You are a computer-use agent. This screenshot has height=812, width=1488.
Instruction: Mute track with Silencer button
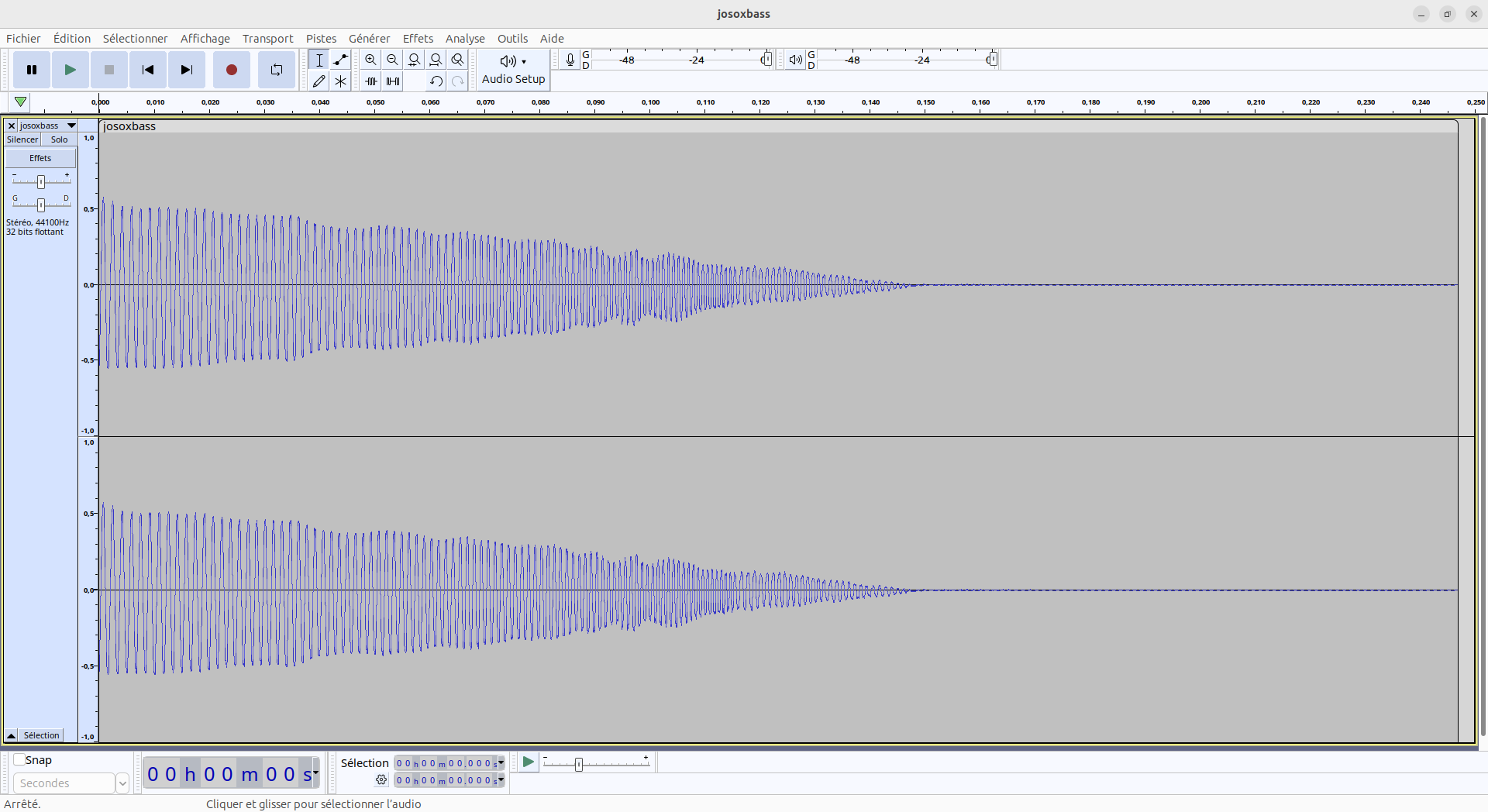22,139
